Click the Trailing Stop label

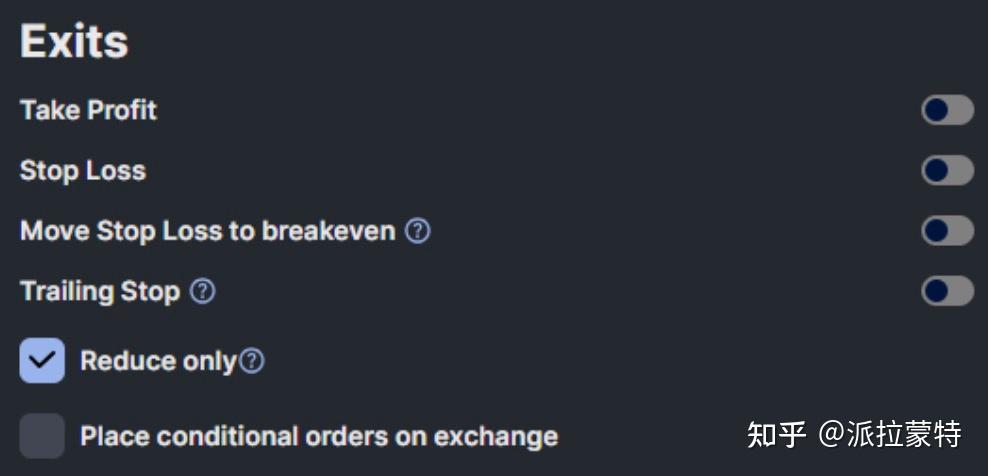click(100, 292)
